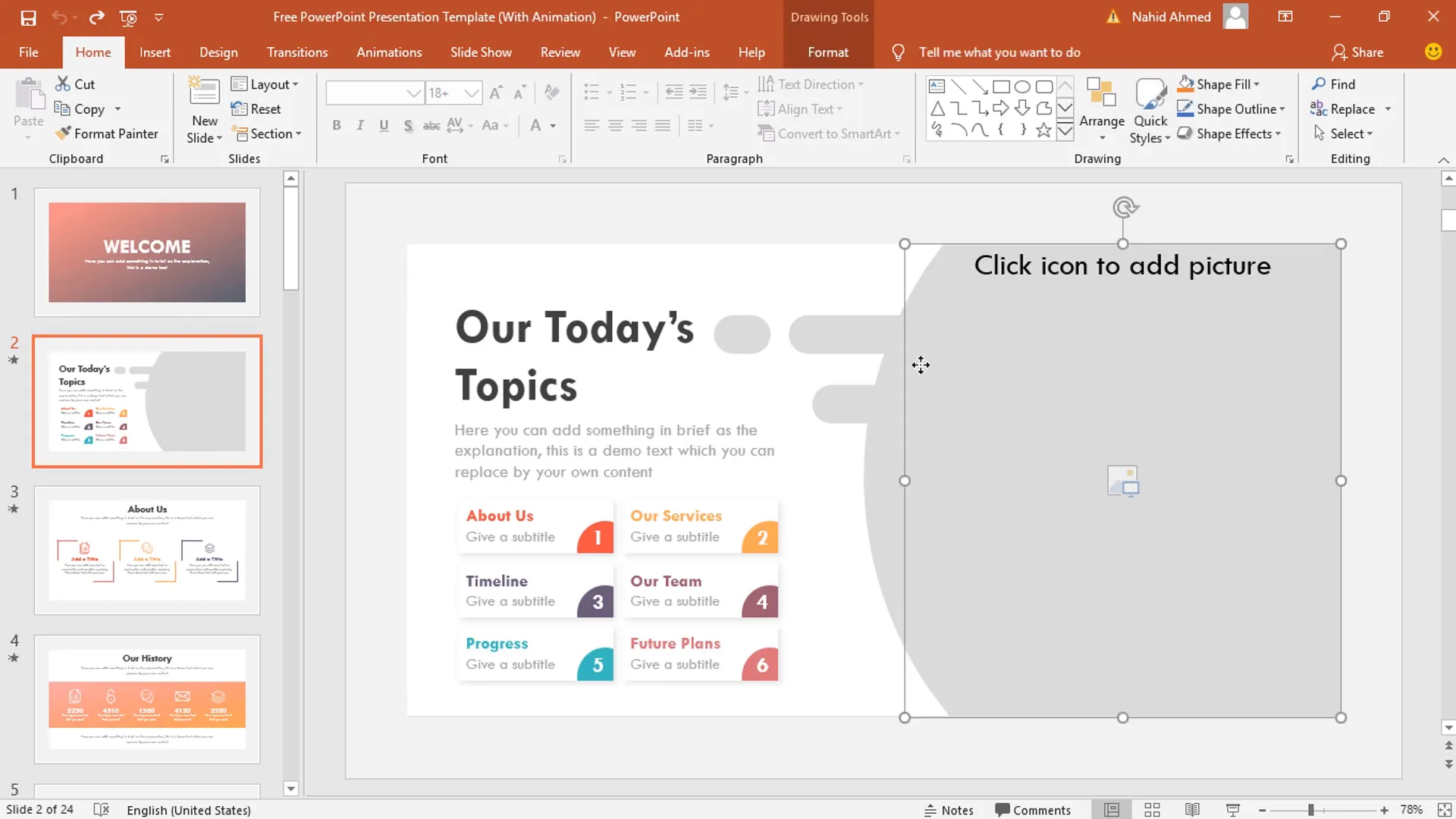Image resolution: width=1456 pixels, height=819 pixels.
Task: Increase font size icon
Action: click(496, 93)
